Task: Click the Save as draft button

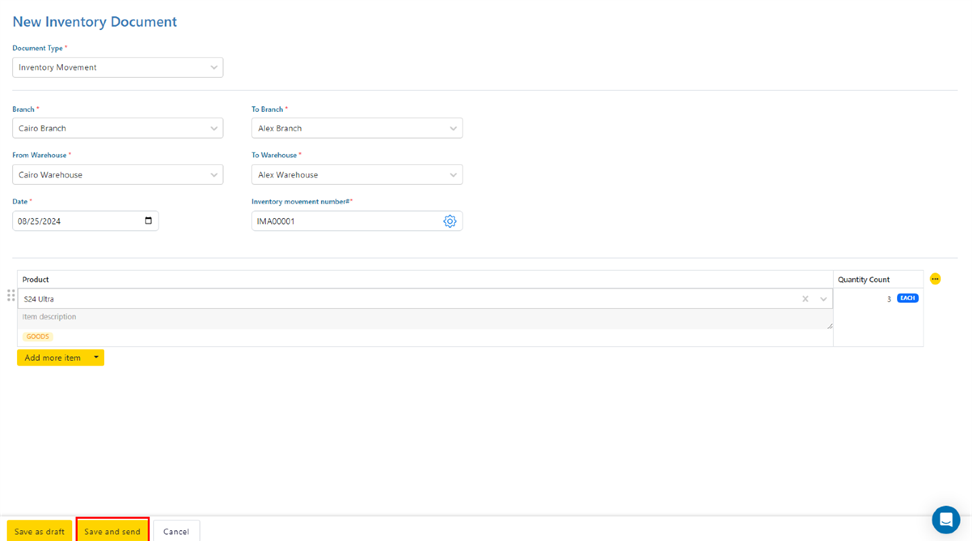Action: coord(39,531)
